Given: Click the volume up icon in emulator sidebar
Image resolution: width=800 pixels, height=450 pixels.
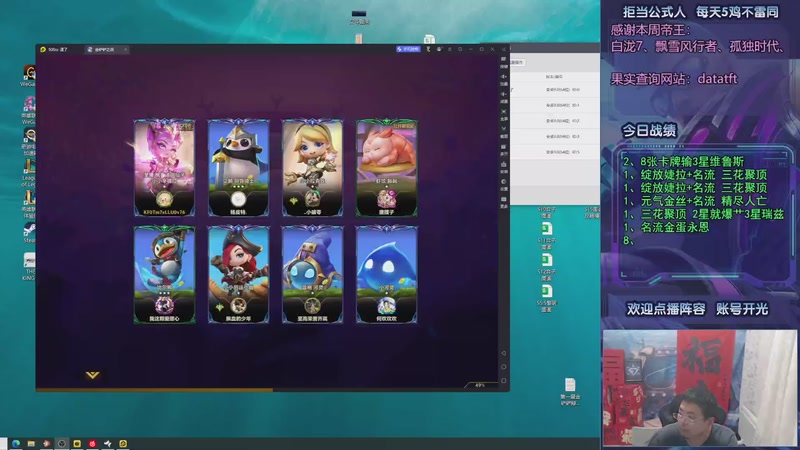Looking at the screenshot, I should 504,79.
